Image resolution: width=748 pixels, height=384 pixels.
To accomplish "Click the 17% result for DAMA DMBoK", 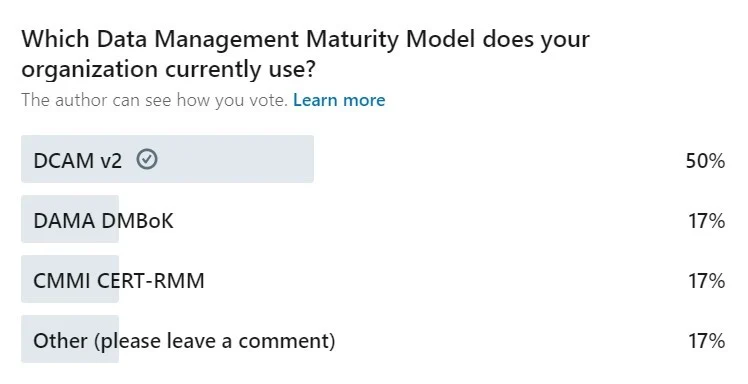I will 706,221.
